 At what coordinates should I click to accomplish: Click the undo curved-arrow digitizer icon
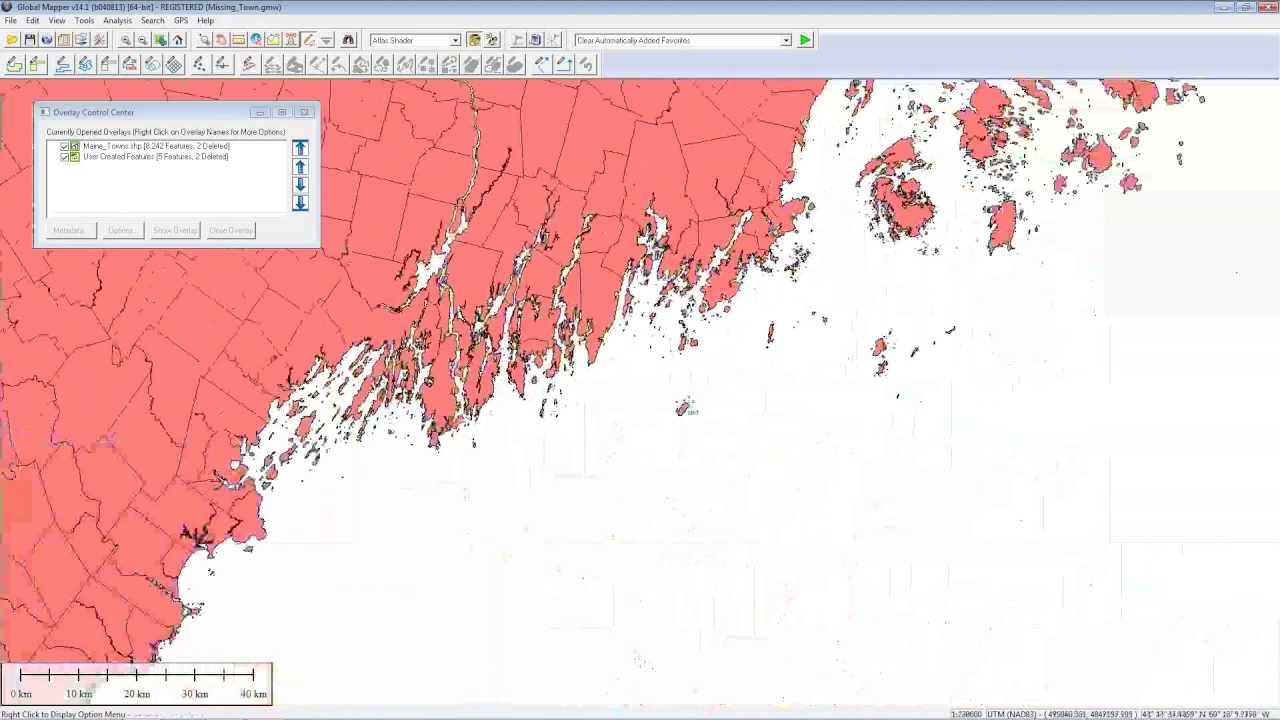586,64
